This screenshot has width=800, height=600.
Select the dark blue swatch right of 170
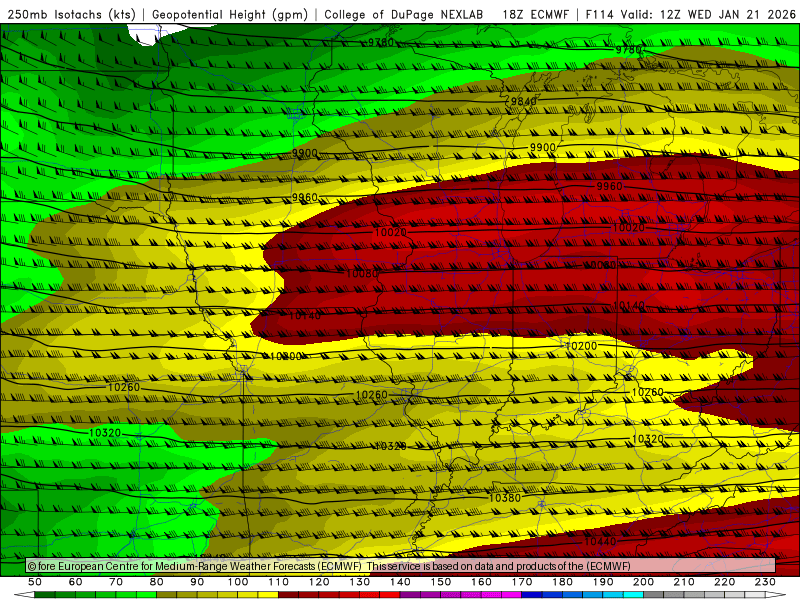pyautogui.click(x=532, y=595)
